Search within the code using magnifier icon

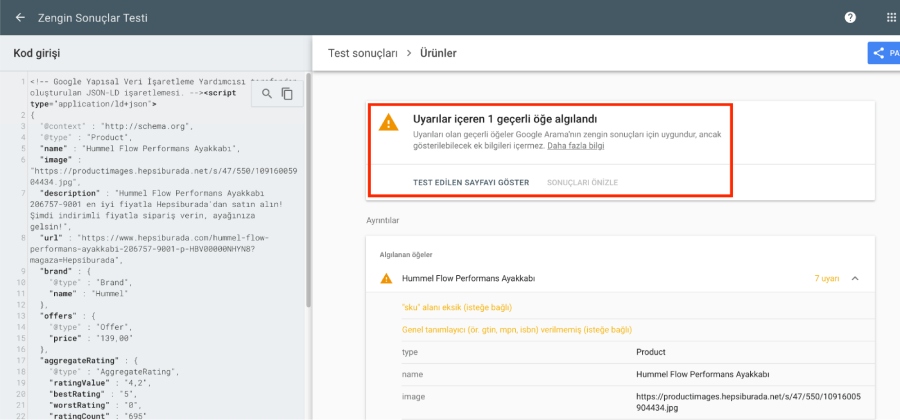click(x=267, y=94)
